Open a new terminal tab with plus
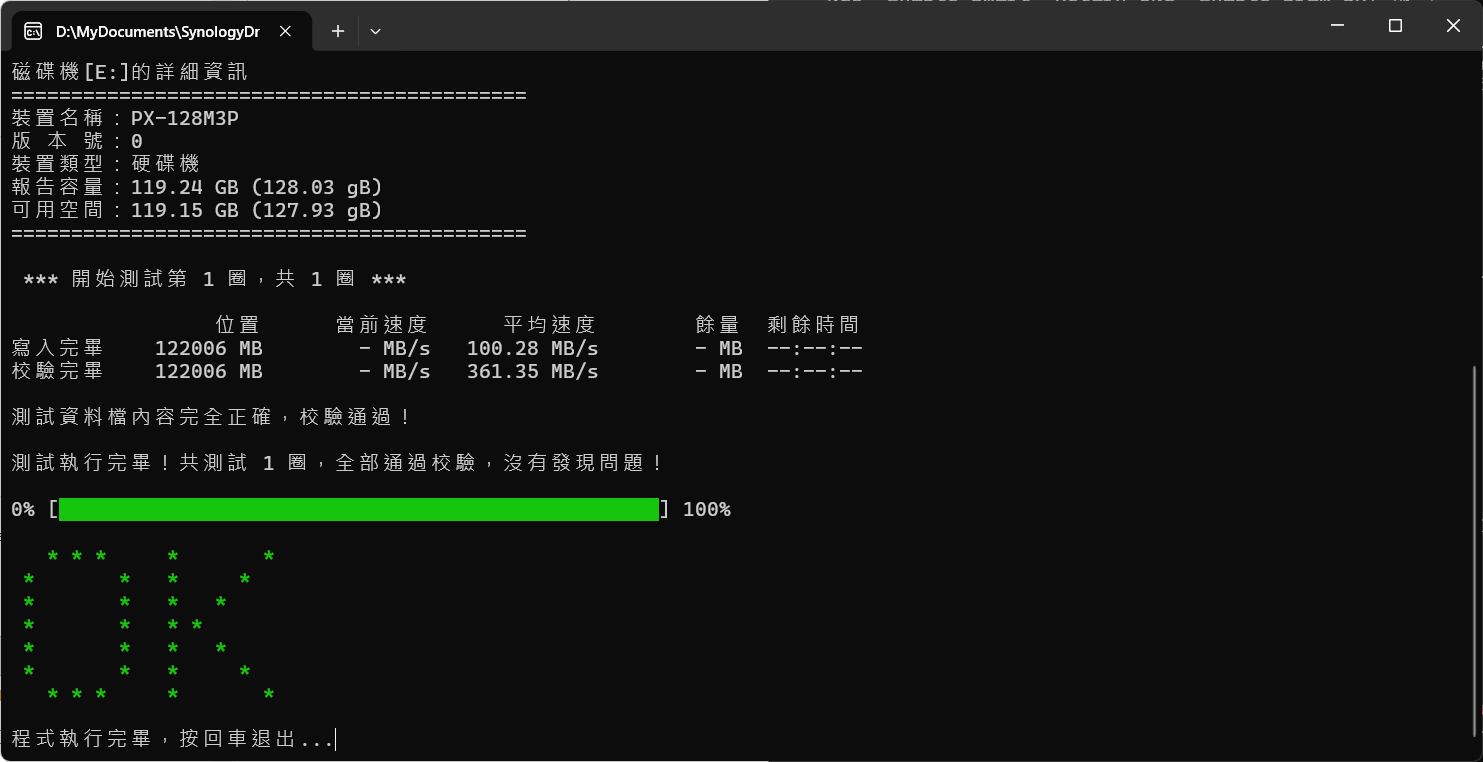The width and height of the screenshot is (1483, 762). click(x=338, y=31)
